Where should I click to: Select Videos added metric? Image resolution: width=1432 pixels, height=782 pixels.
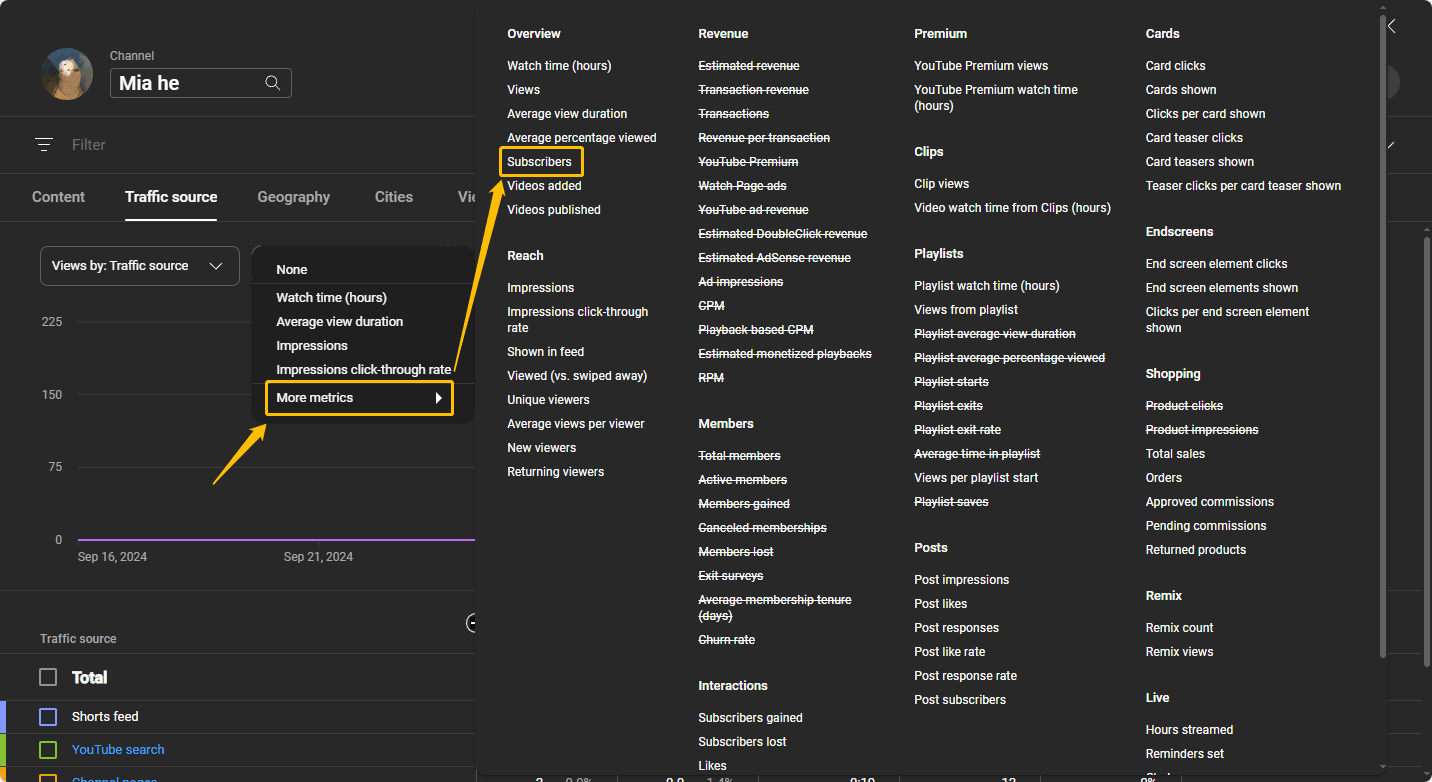pos(544,186)
